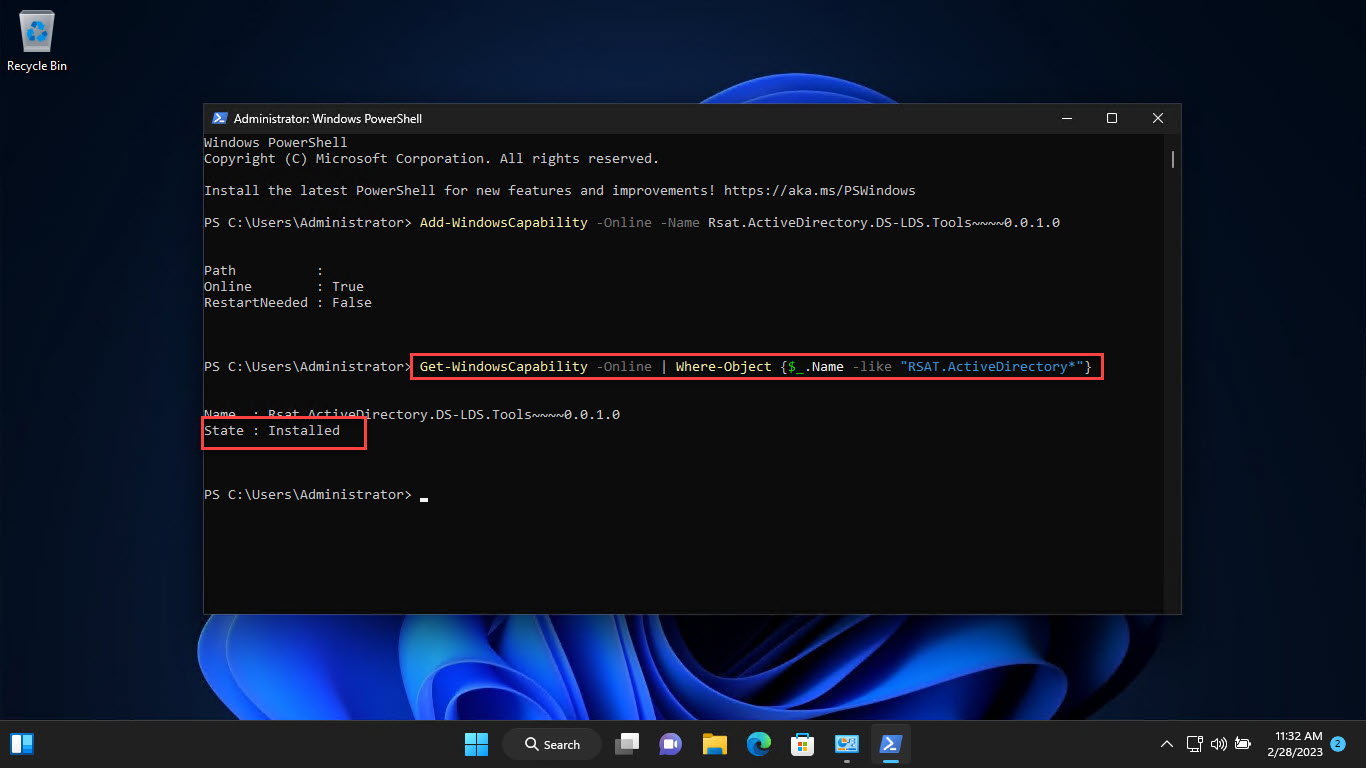Launch File Explorer from the taskbar
Image resolution: width=1366 pixels, height=768 pixels.
coord(714,744)
